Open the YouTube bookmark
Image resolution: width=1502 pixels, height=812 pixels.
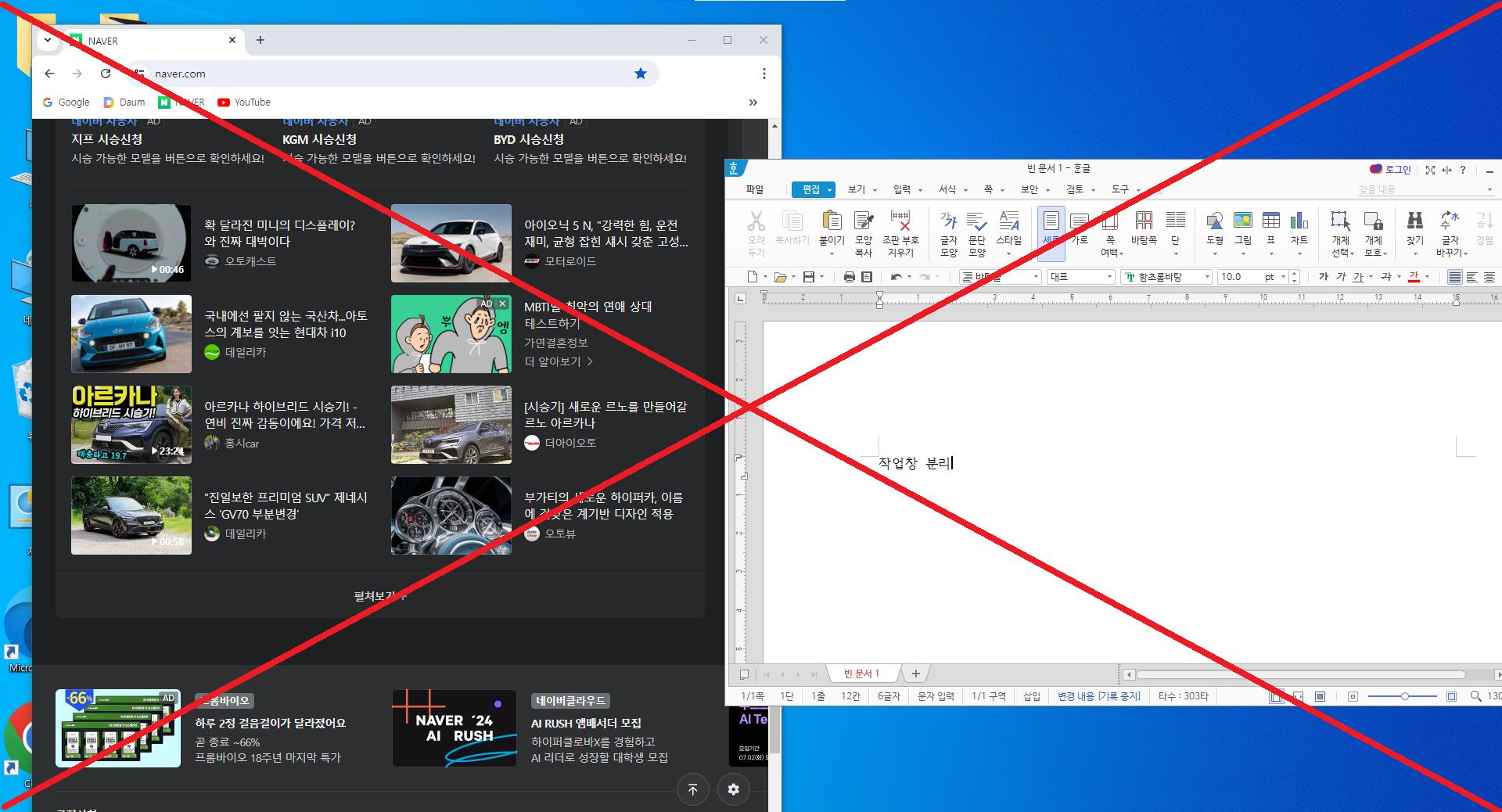(244, 102)
